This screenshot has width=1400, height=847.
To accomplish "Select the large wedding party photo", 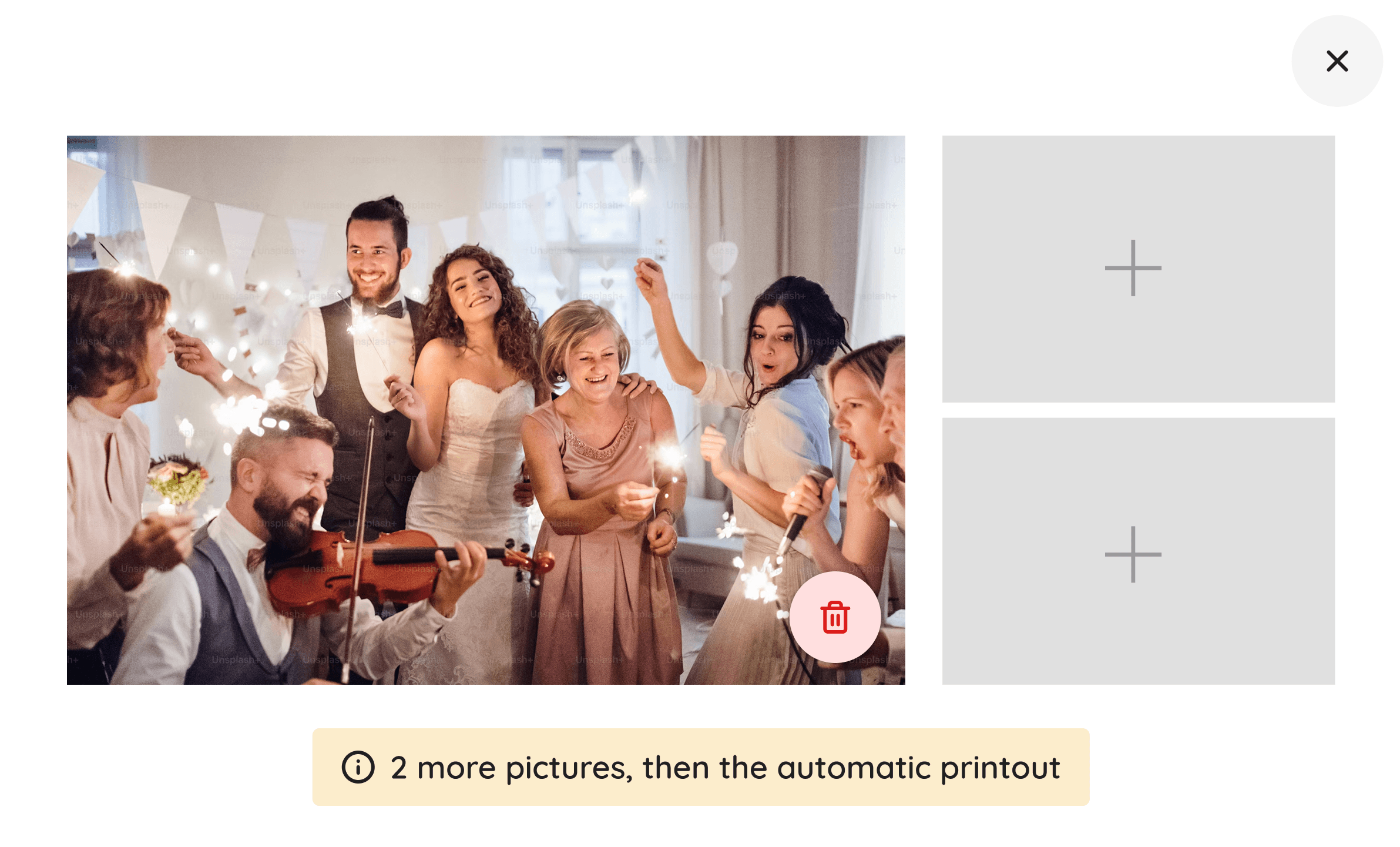I will (486, 410).
